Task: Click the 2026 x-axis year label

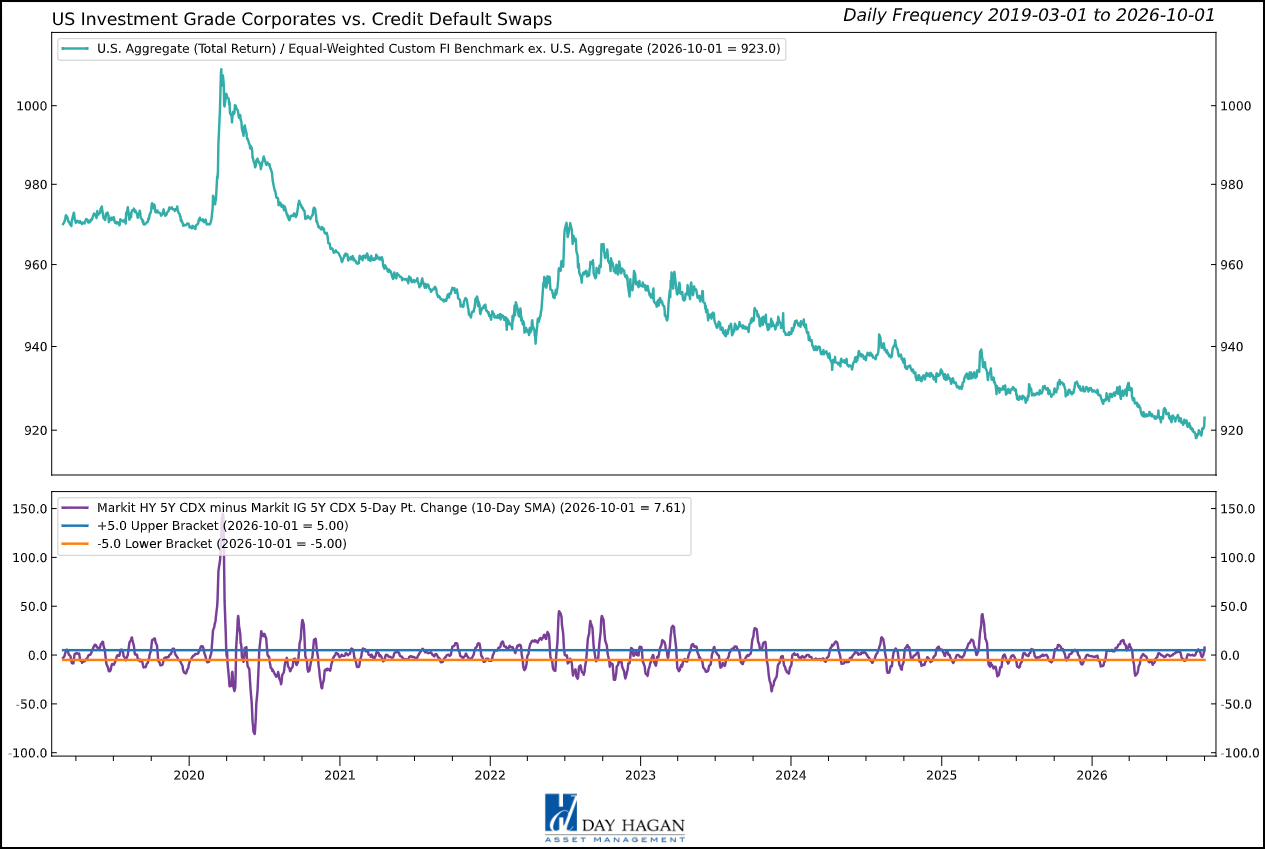Action: click(1092, 774)
